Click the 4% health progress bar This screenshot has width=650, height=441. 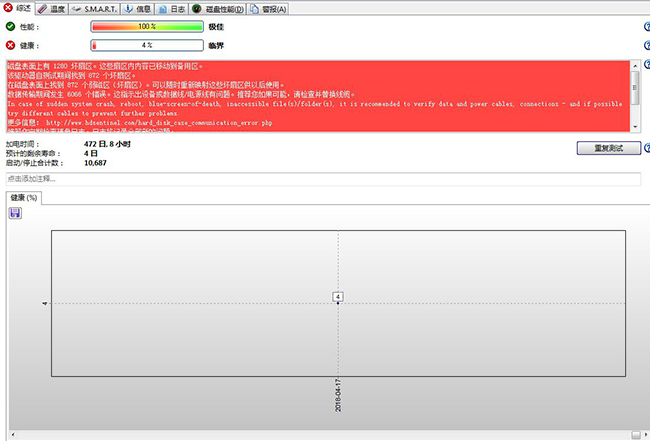[x=146, y=45]
